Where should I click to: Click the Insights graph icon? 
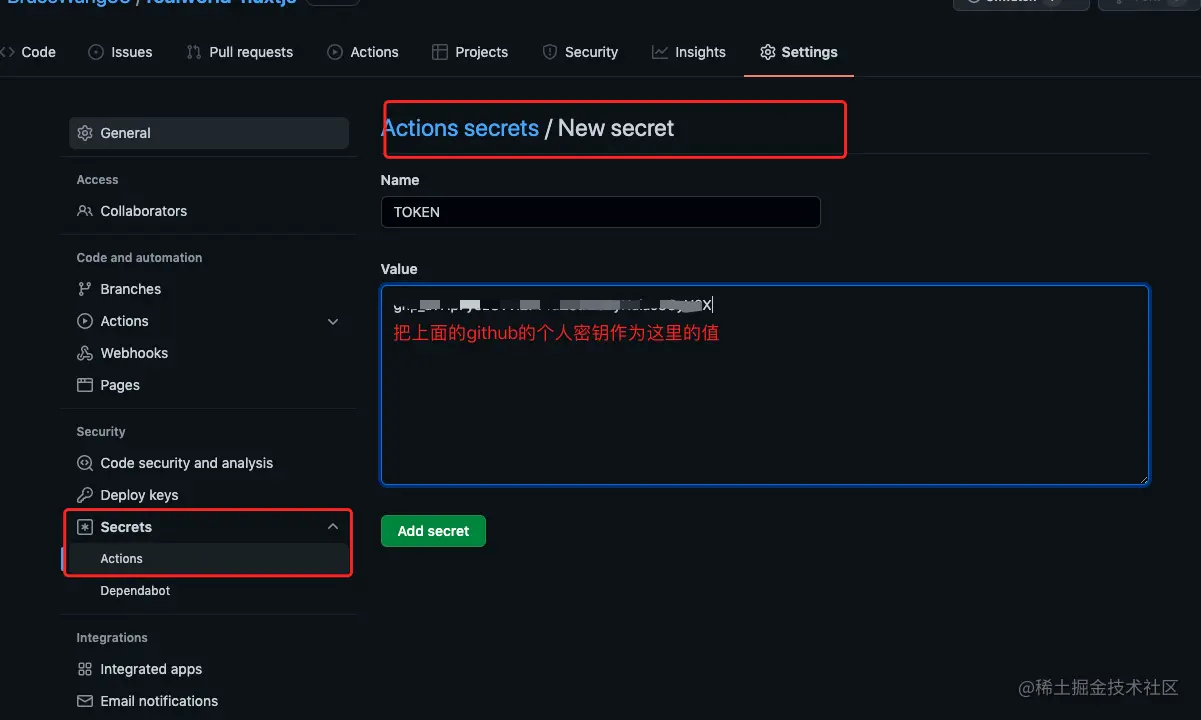pos(660,52)
